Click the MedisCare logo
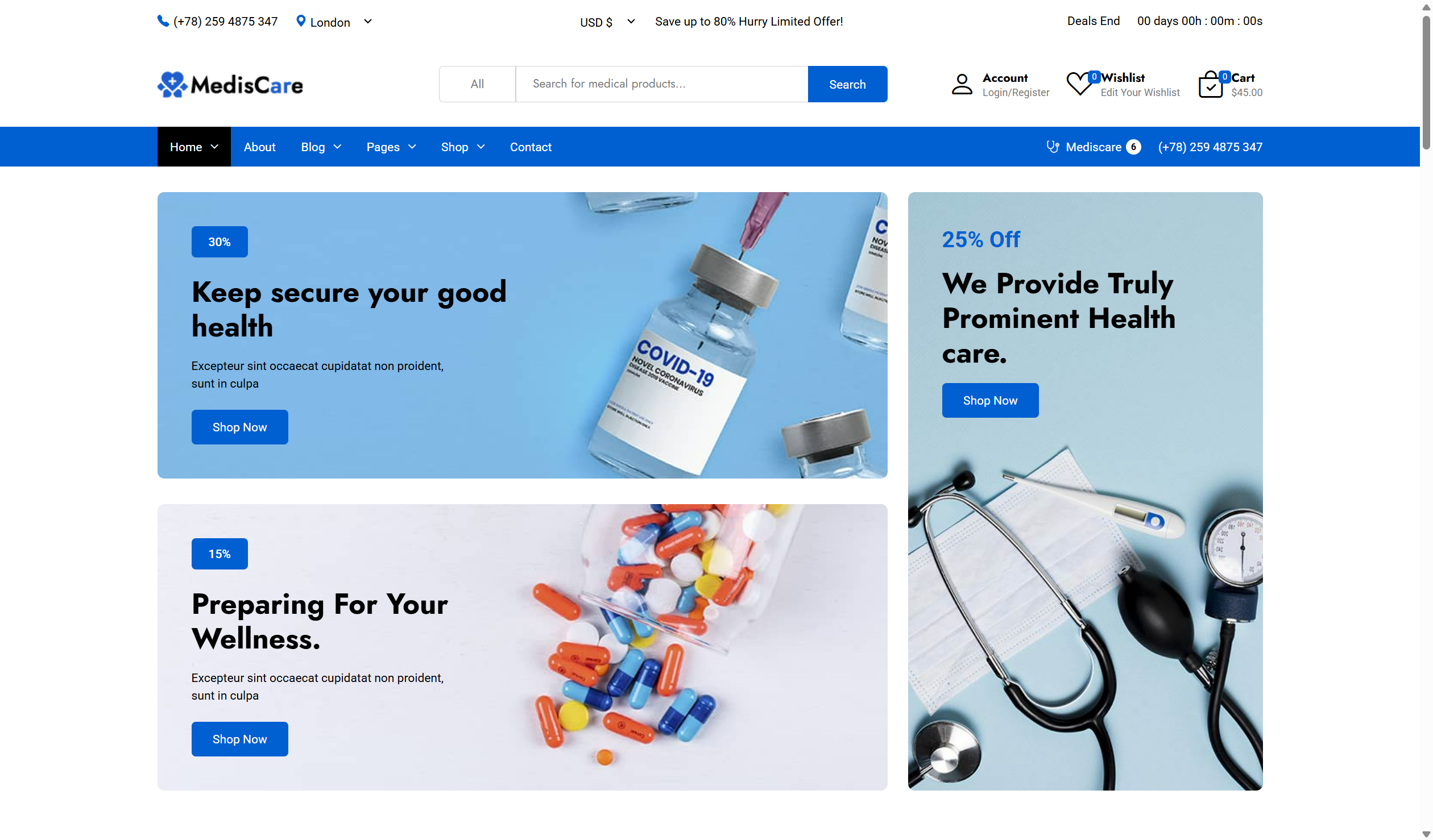 (230, 85)
